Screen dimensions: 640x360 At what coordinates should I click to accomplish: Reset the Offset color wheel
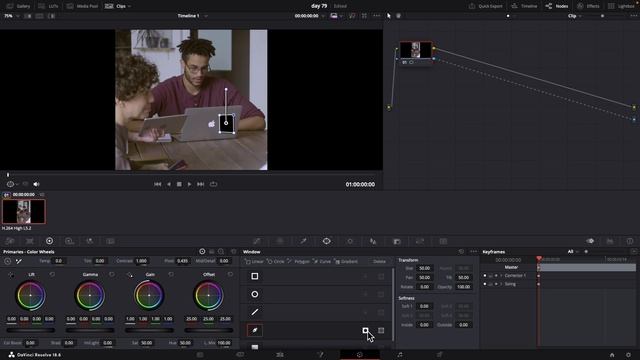(230, 274)
